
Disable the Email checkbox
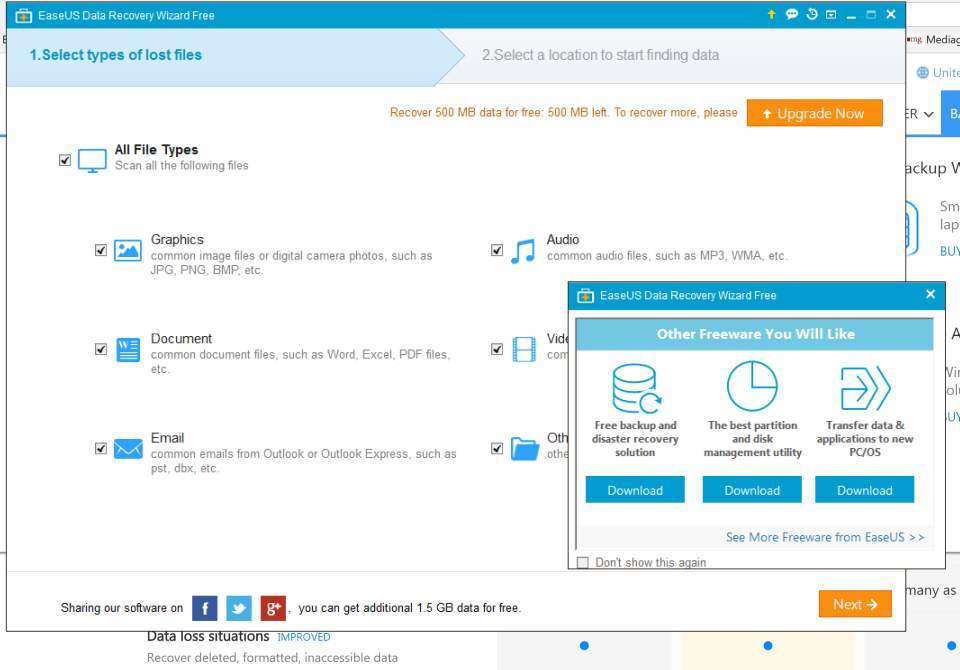[x=101, y=449]
